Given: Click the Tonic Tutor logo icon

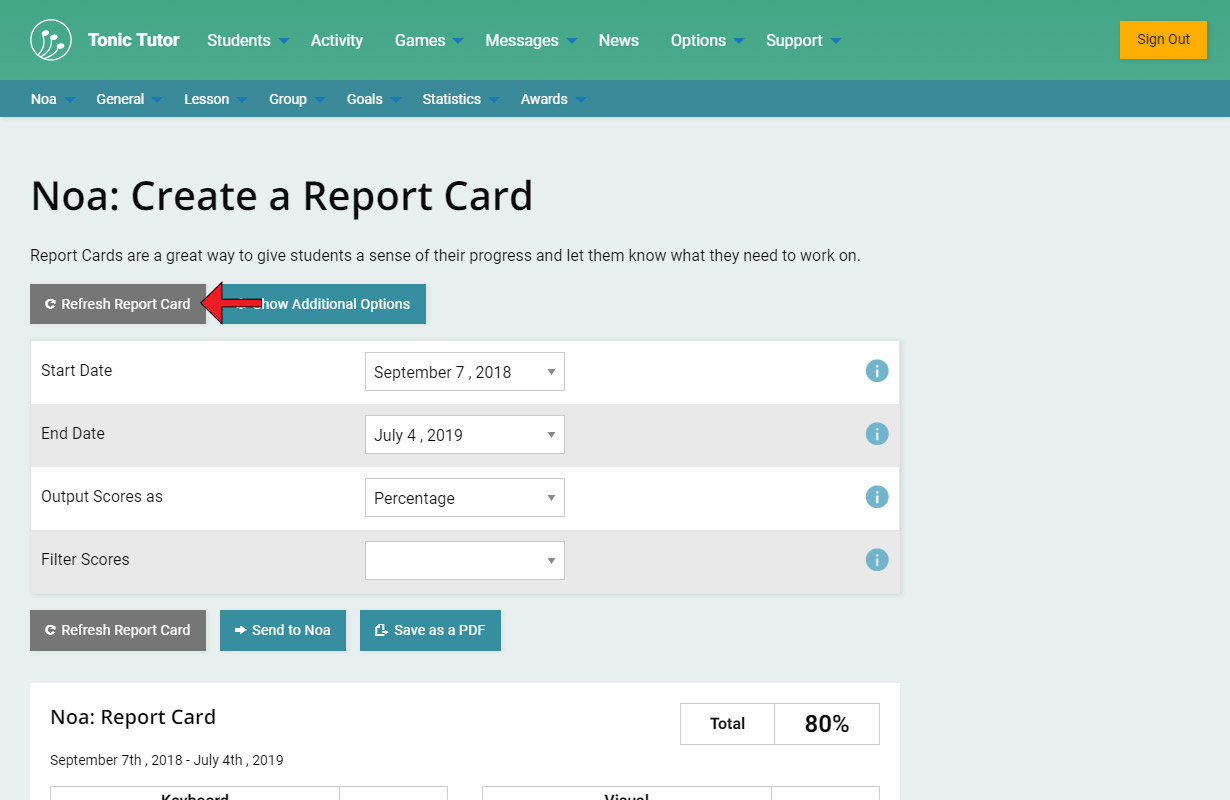Looking at the screenshot, I should 50,40.
